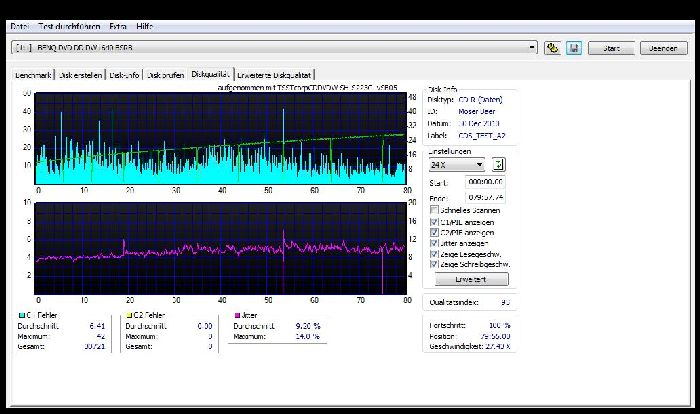Open the Test durchführen menu
Image resolution: width=700 pixels, height=414 pixels.
[69, 27]
